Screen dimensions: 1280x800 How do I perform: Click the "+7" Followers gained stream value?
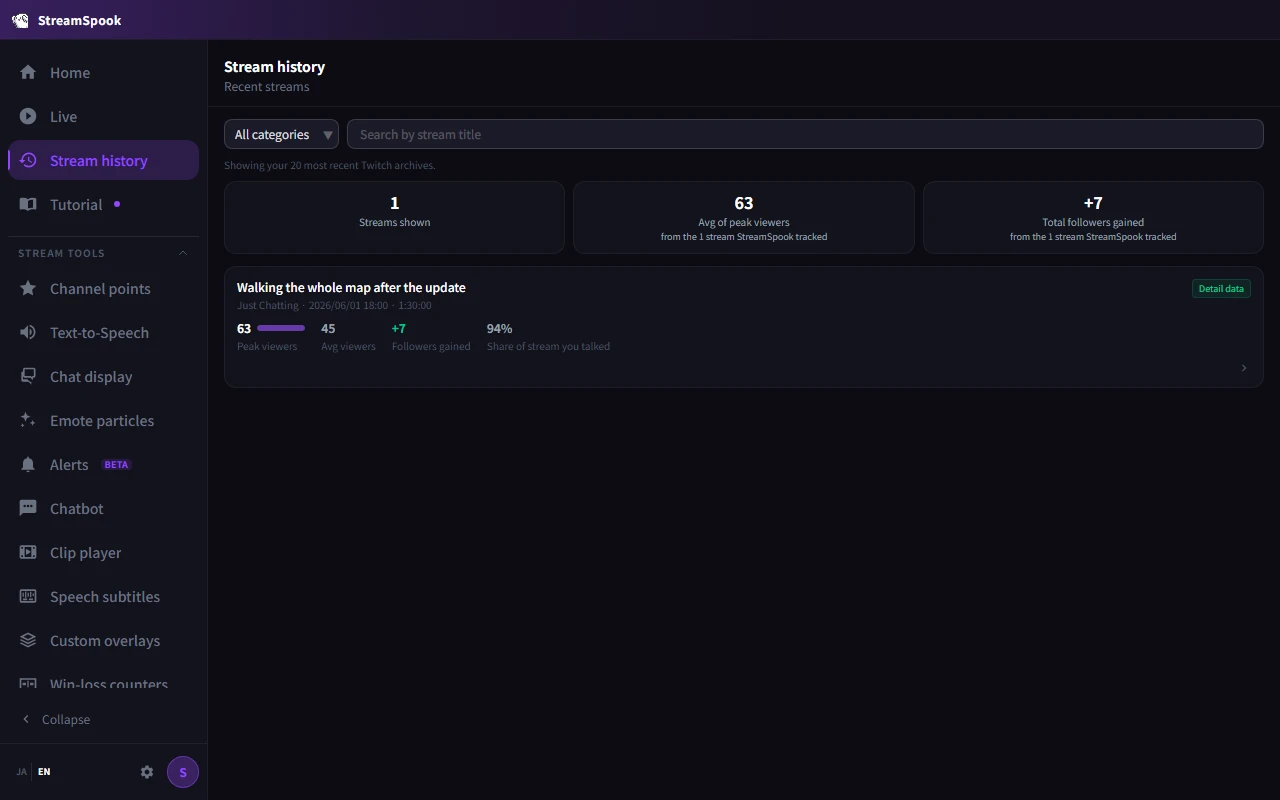pyautogui.click(x=399, y=328)
